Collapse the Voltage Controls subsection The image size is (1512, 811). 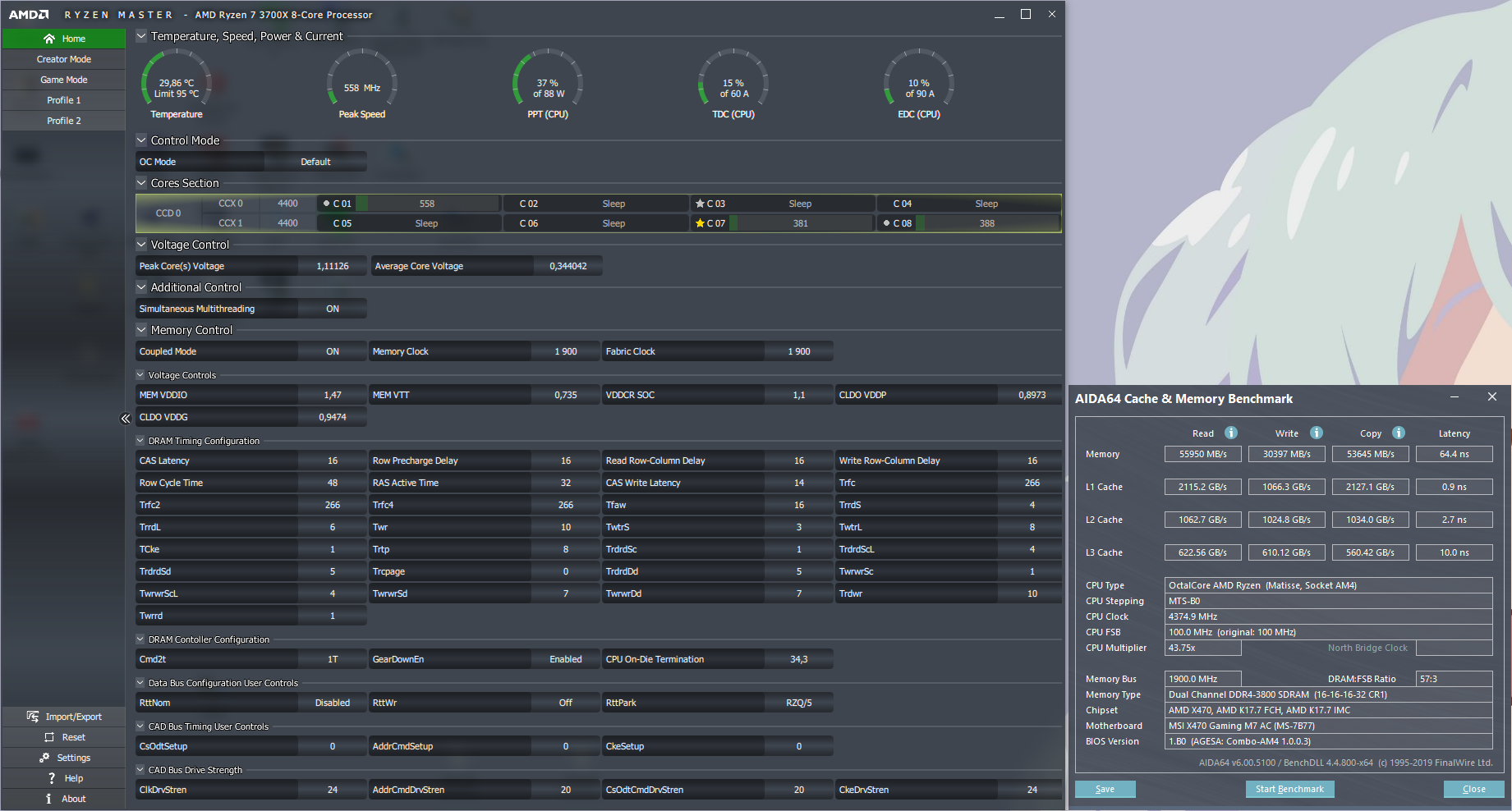(x=140, y=375)
